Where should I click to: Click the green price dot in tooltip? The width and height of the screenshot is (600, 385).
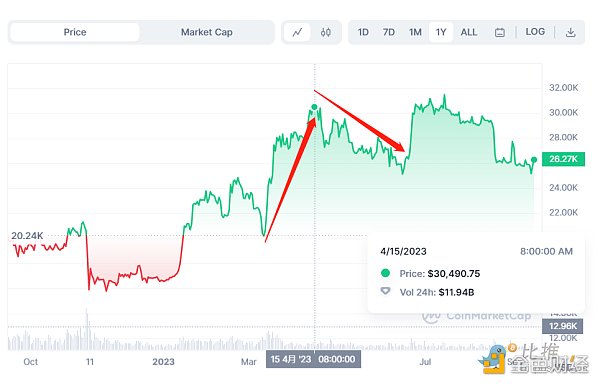[x=385, y=273]
